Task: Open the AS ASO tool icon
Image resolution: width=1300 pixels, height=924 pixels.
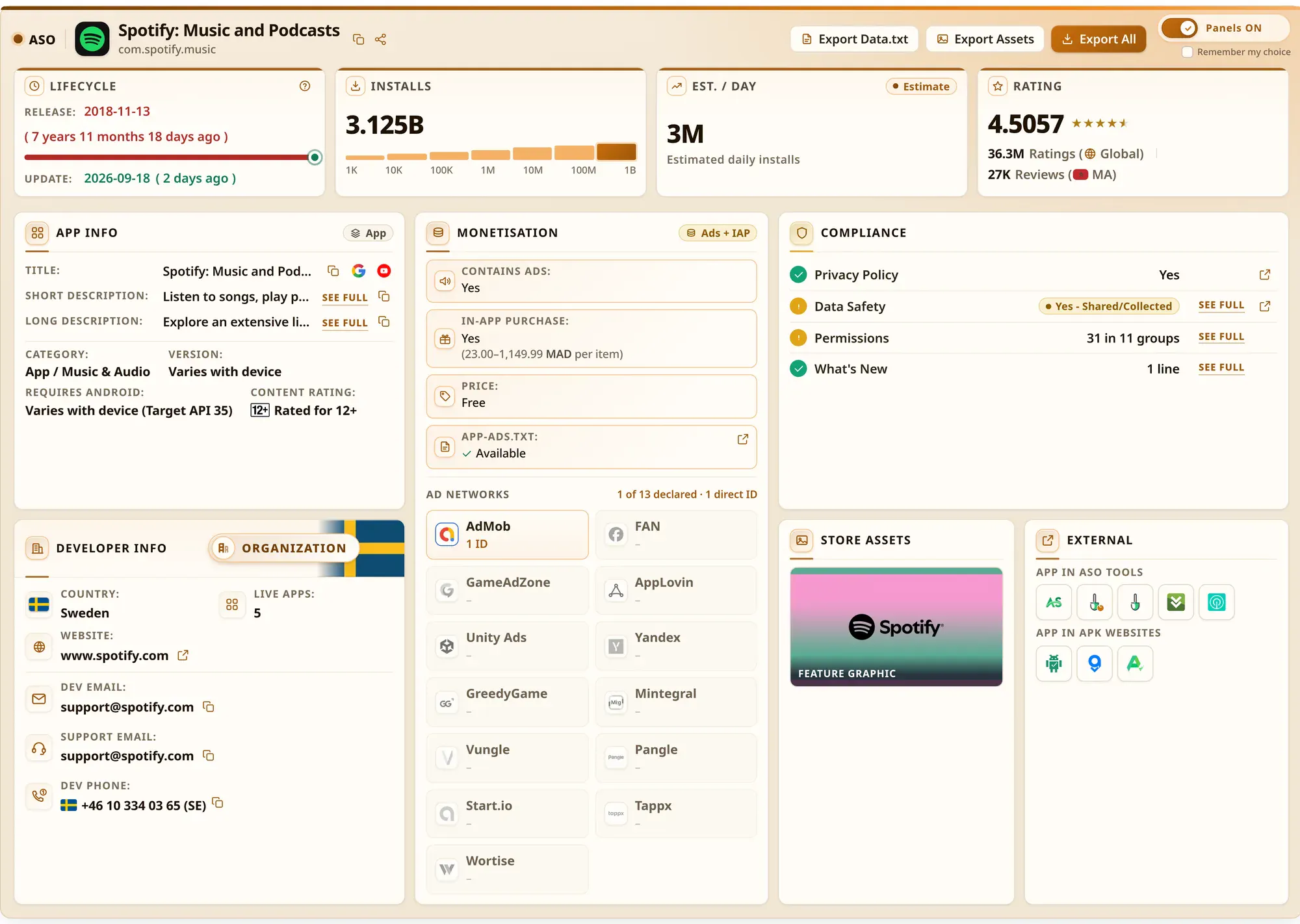Action: (x=1054, y=602)
